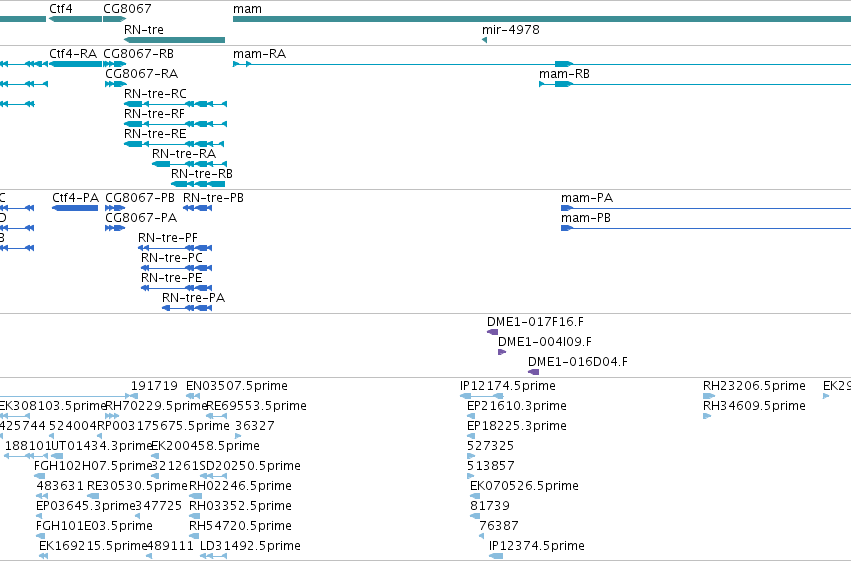The image size is (851, 561).
Task: Select EST 81739
Action: click(x=474, y=516)
